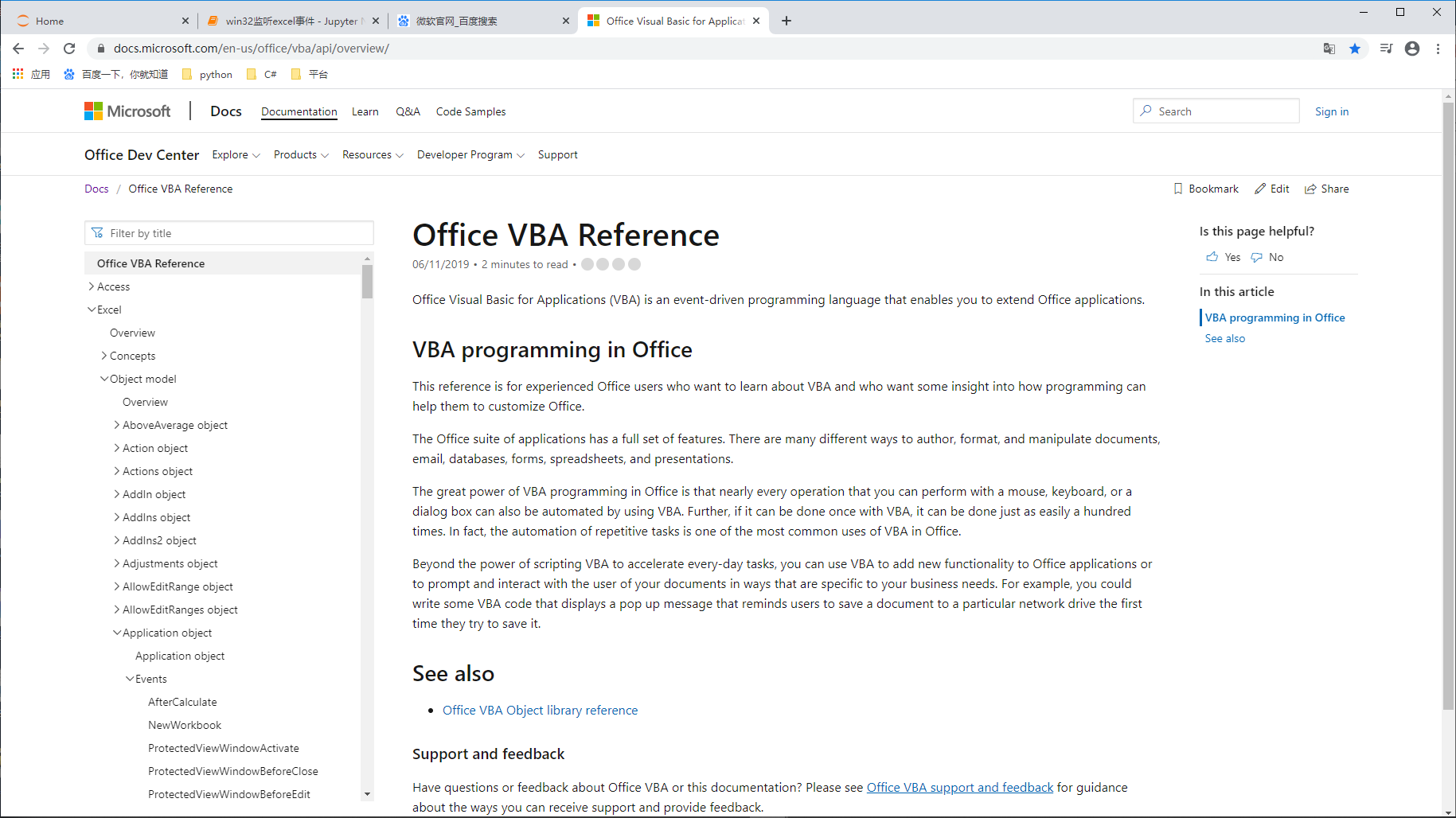Go back to the previous page
The height and width of the screenshot is (818, 1456).
pyautogui.click(x=18, y=49)
